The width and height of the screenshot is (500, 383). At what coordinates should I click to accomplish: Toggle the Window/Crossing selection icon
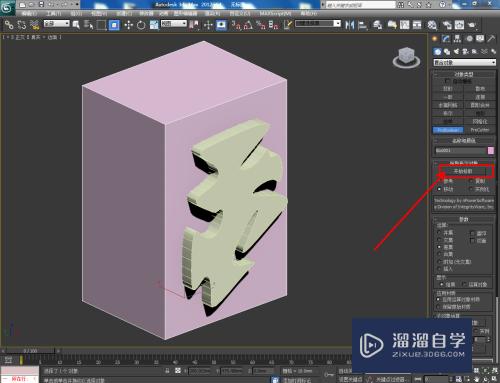pyautogui.click(x=114, y=25)
